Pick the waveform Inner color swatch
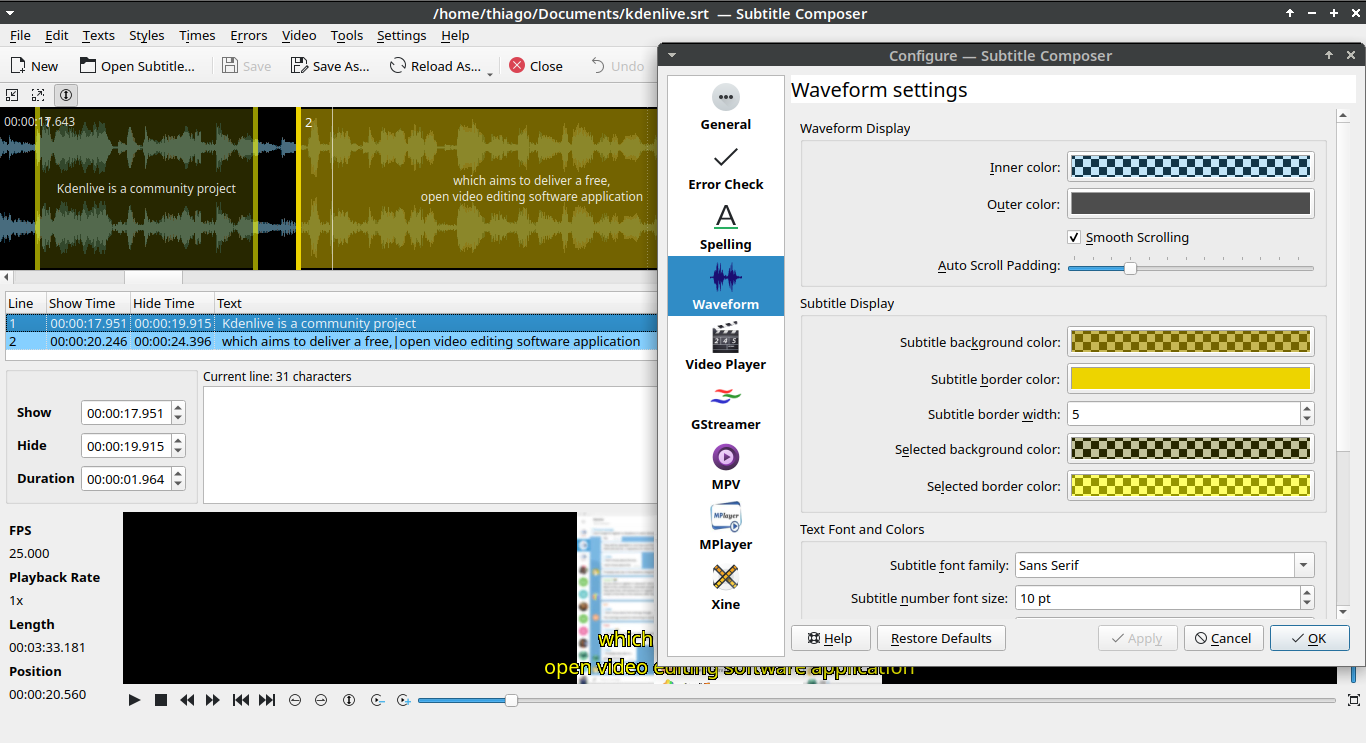The width and height of the screenshot is (1366, 743). pos(1190,167)
